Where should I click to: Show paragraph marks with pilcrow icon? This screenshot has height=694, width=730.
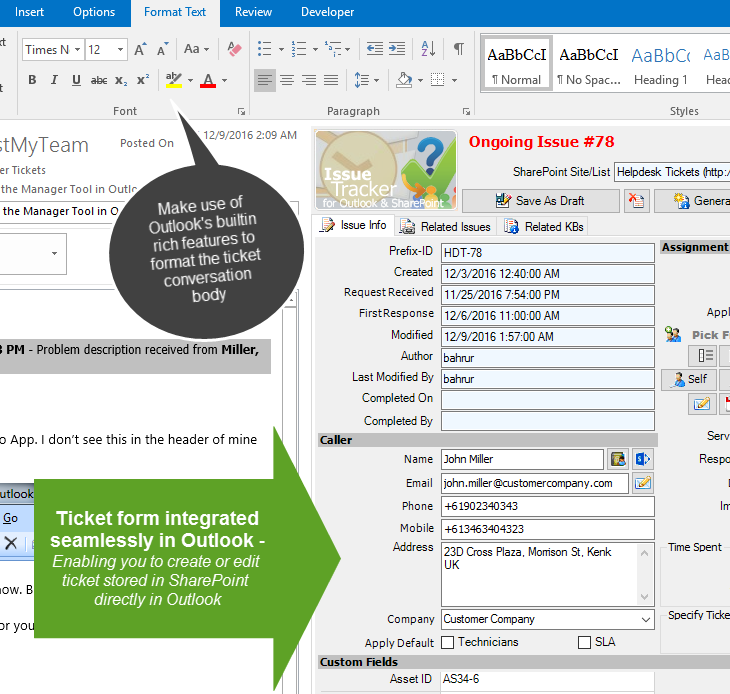(458, 49)
